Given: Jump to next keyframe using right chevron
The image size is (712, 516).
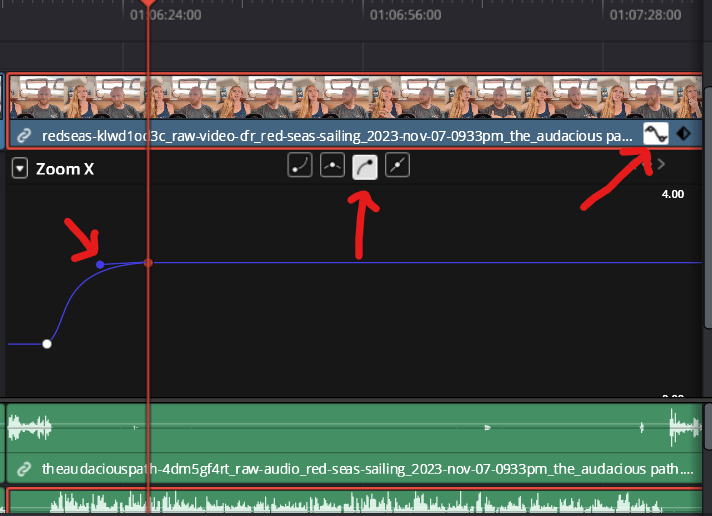Looking at the screenshot, I should click(x=660, y=165).
